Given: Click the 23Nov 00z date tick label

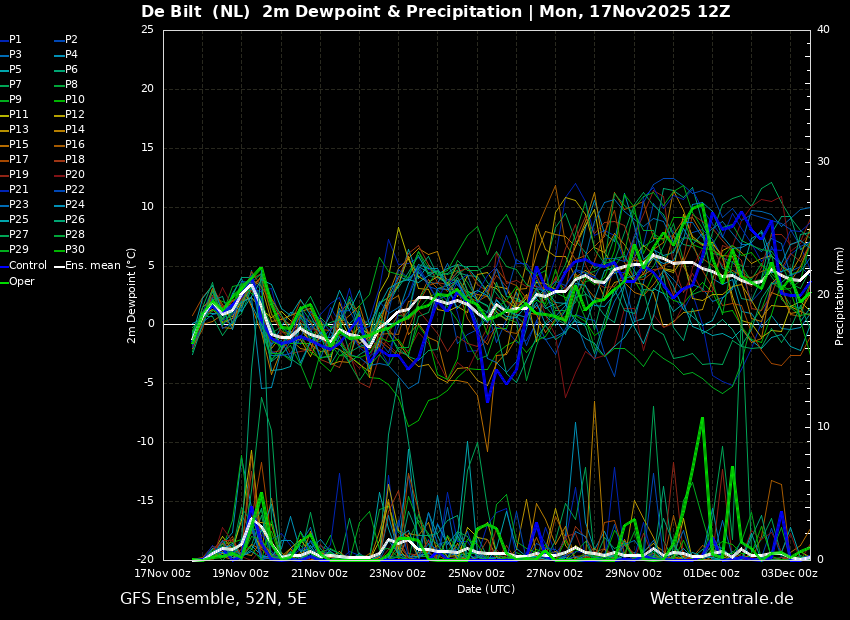Looking at the screenshot, I should (398, 573).
